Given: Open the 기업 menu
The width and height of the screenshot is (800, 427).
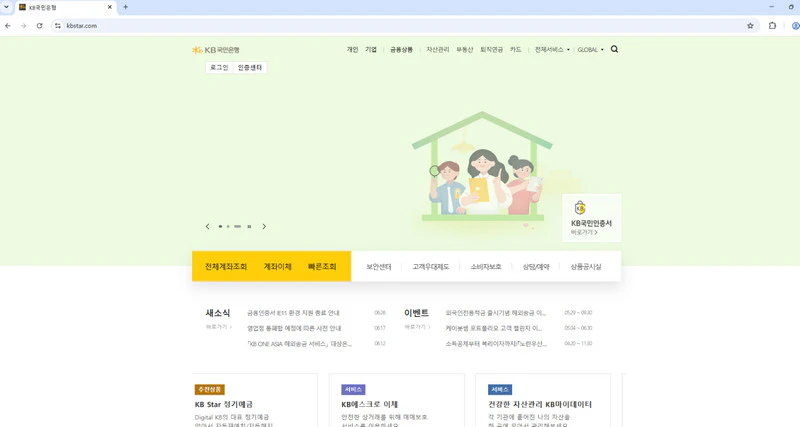Looking at the screenshot, I should 371,49.
